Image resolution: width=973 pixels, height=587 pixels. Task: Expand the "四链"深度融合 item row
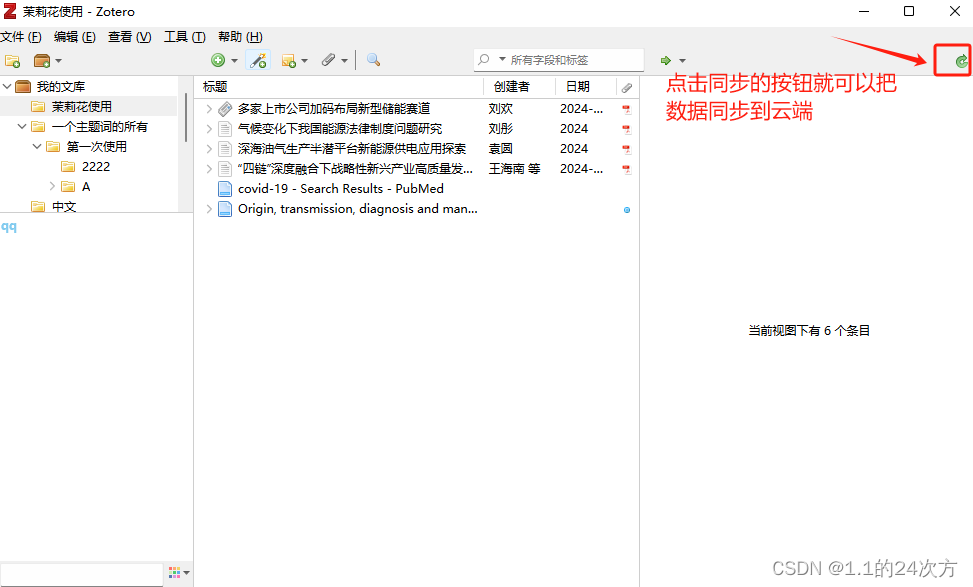tap(209, 168)
